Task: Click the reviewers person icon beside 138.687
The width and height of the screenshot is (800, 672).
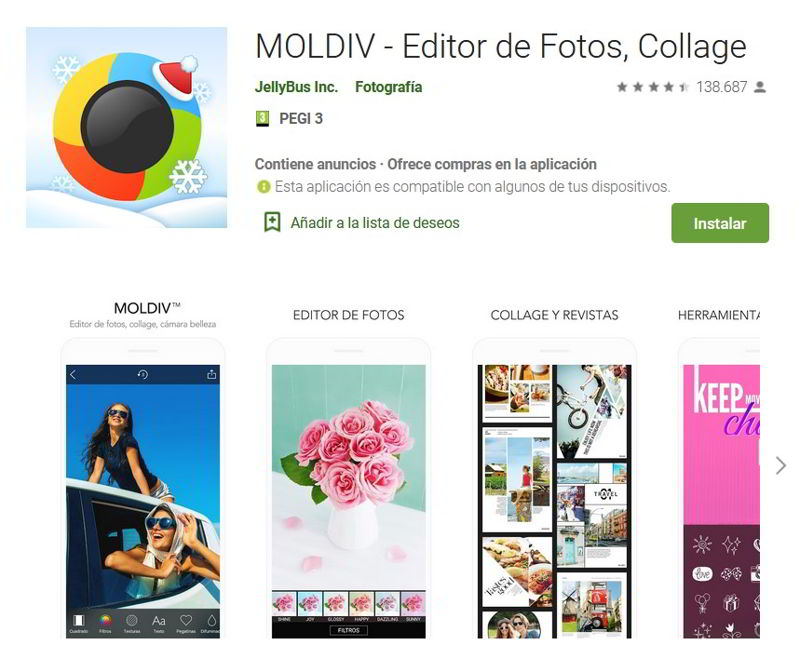Action: [x=760, y=87]
